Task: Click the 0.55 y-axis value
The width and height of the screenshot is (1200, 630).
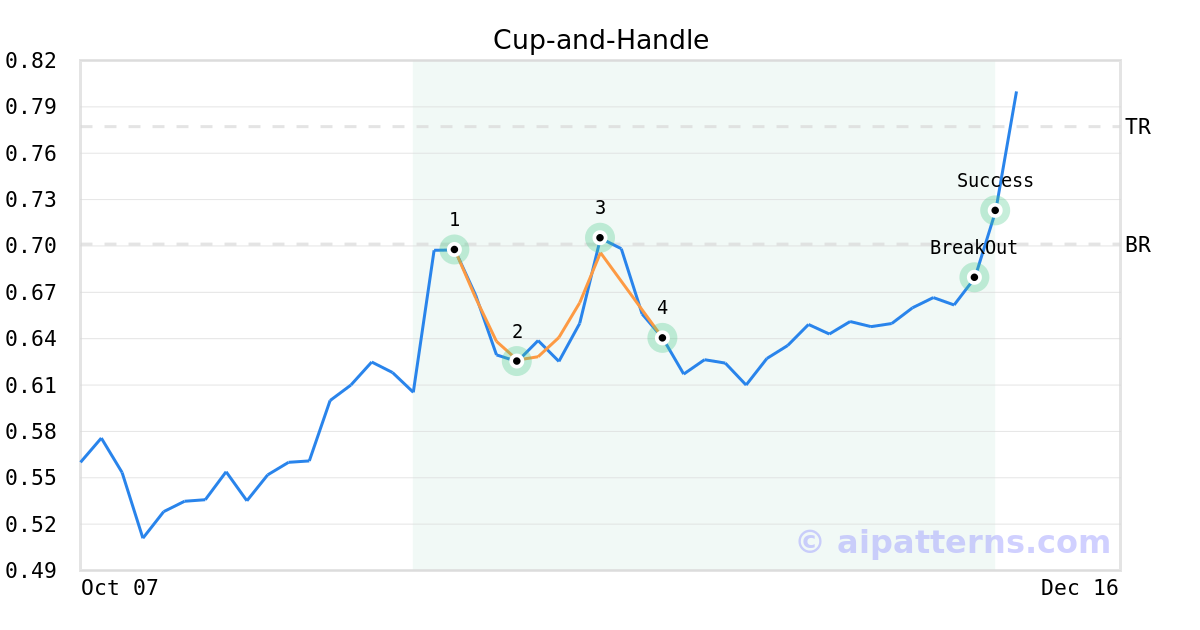Action: 31,478
